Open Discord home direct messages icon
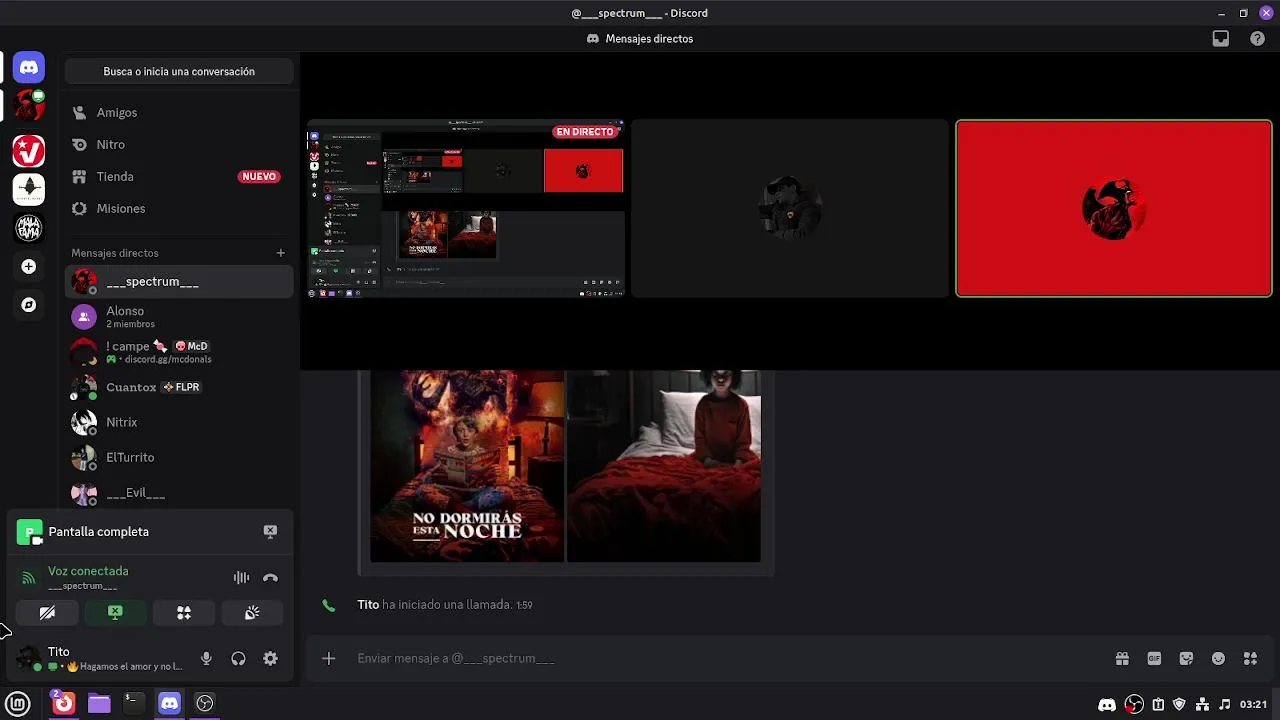 [x=29, y=68]
